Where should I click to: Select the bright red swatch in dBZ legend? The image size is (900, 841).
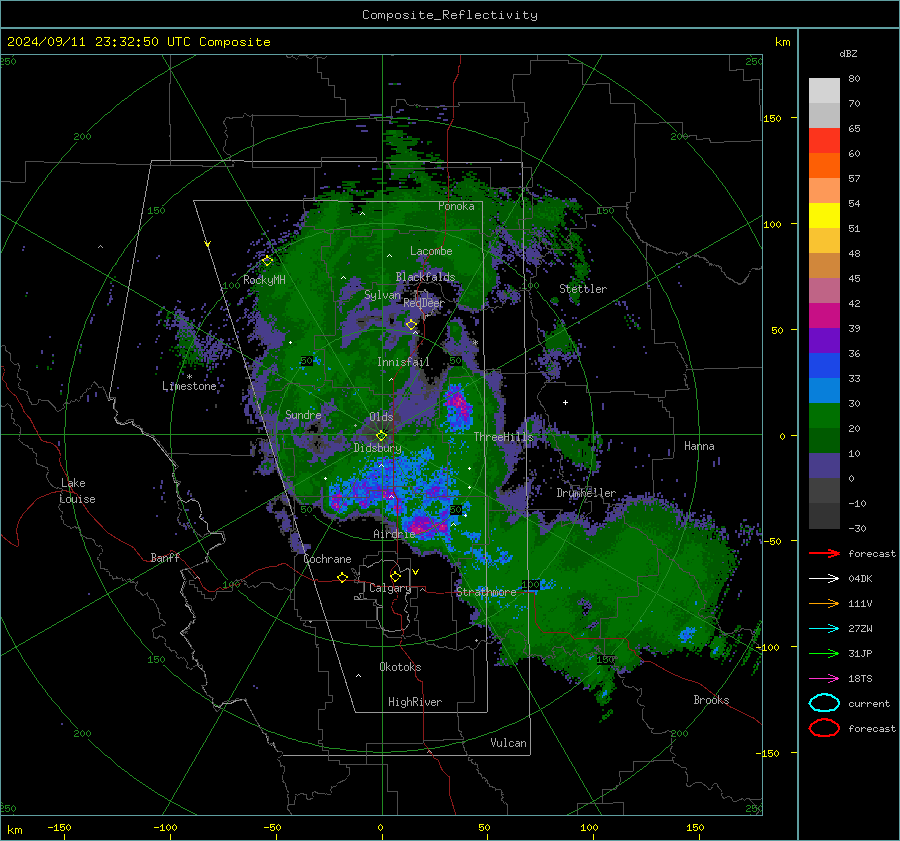point(824,141)
